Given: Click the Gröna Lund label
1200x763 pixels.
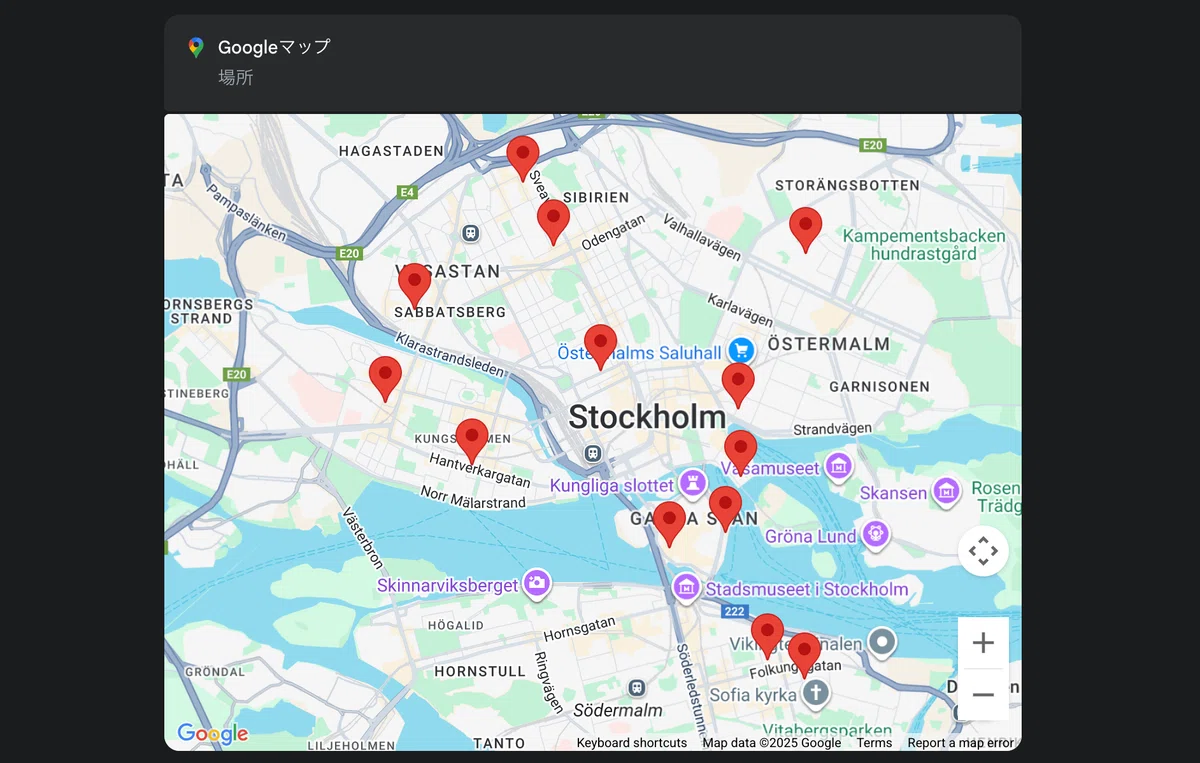Looking at the screenshot, I should (x=811, y=536).
